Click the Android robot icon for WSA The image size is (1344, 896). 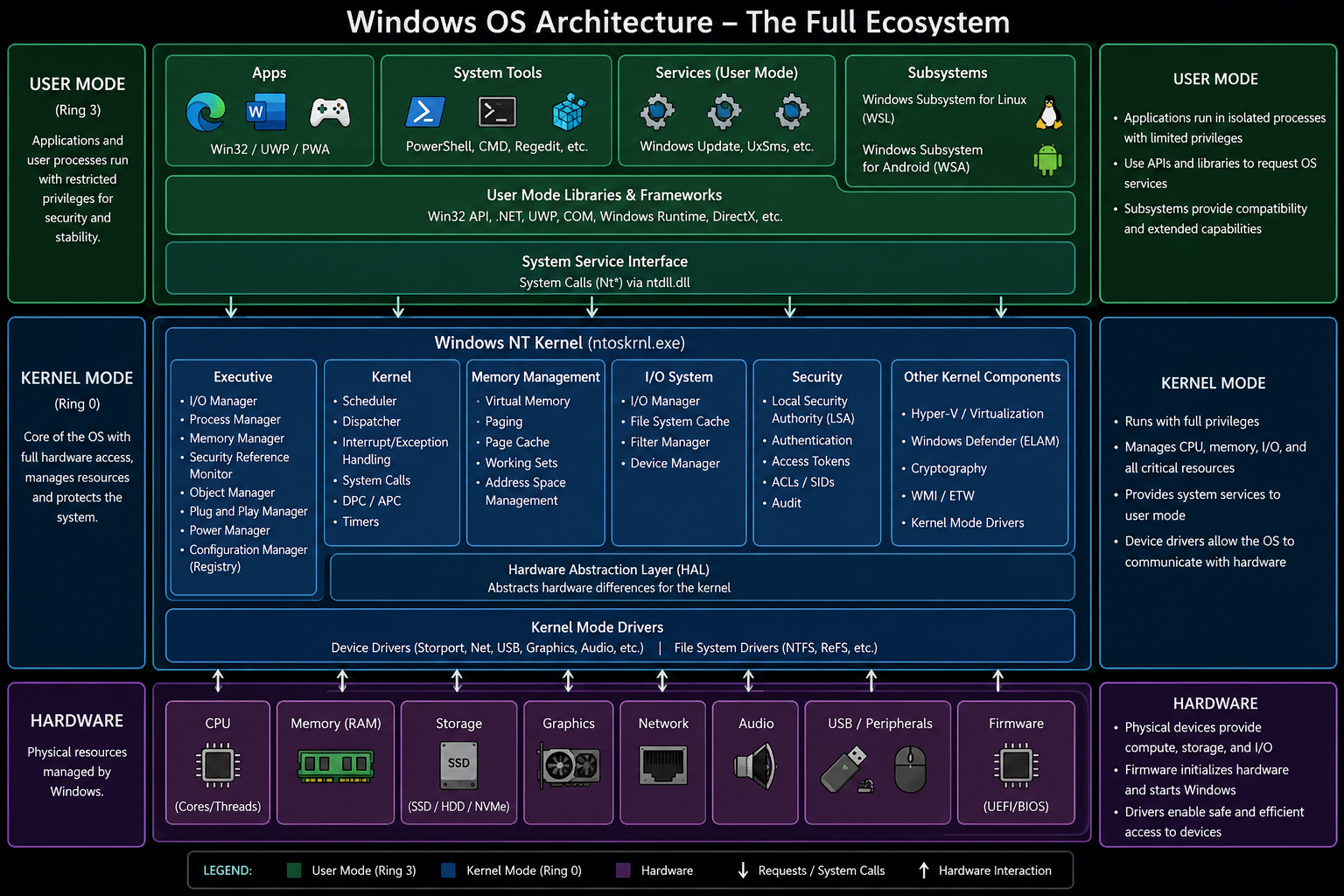pyautogui.click(x=1047, y=160)
